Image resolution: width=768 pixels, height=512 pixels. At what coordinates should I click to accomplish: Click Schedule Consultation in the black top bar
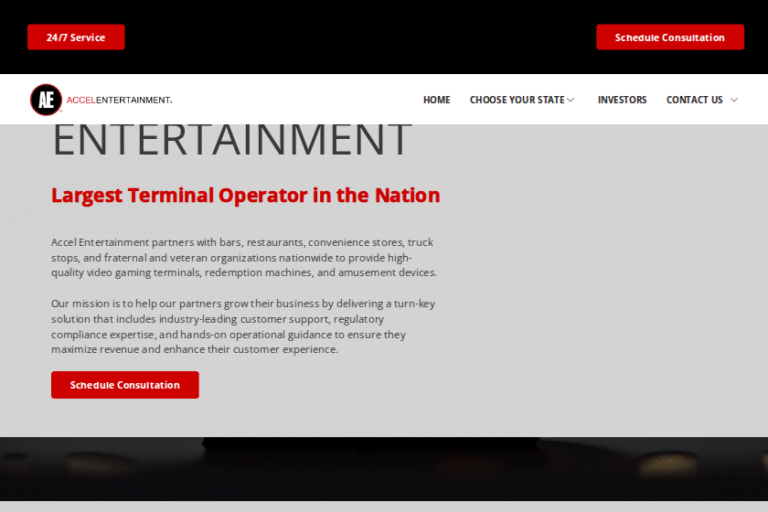670,37
